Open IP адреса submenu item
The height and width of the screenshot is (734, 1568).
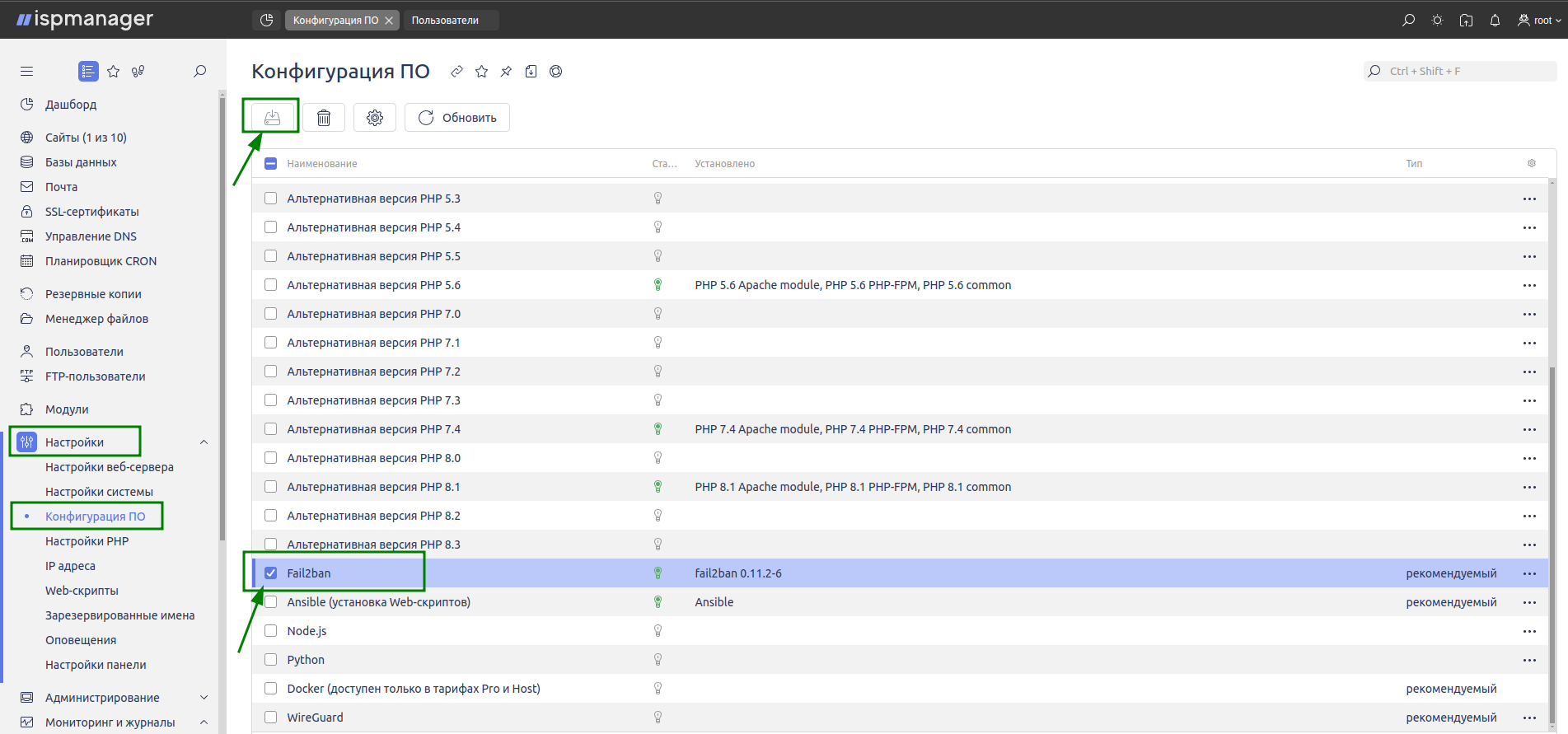tap(70, 566)
